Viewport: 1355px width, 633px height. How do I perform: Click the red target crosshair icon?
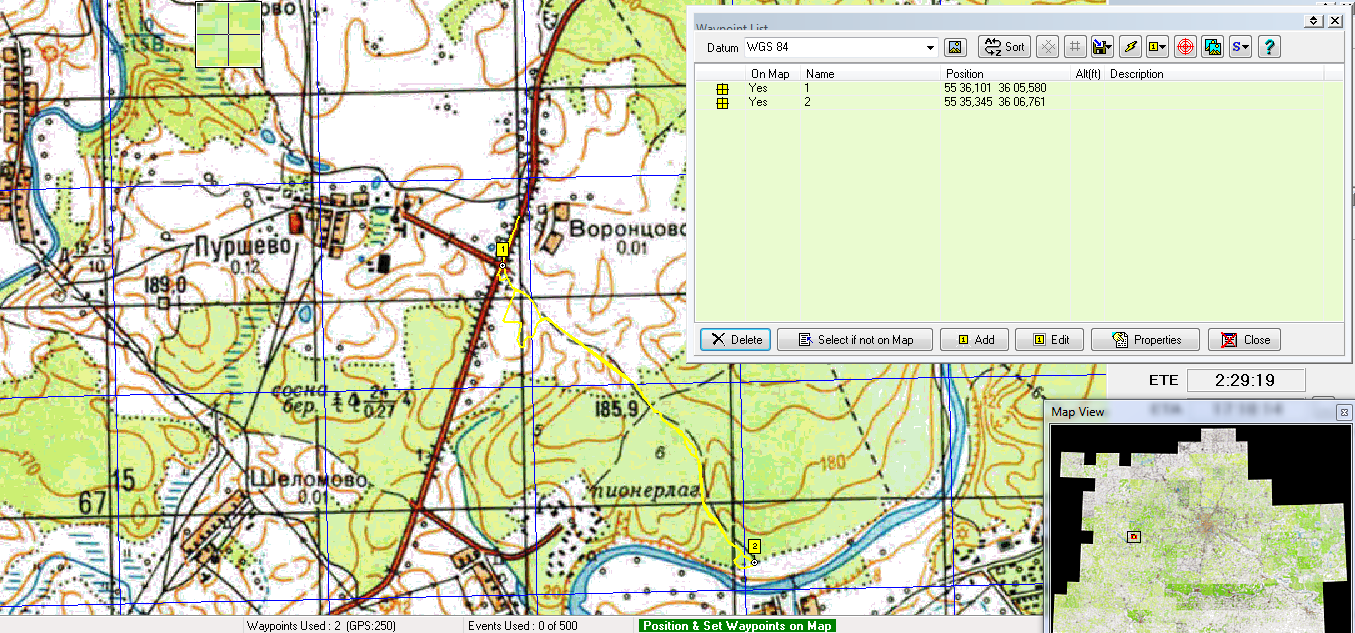click(x=1185, y=47)
